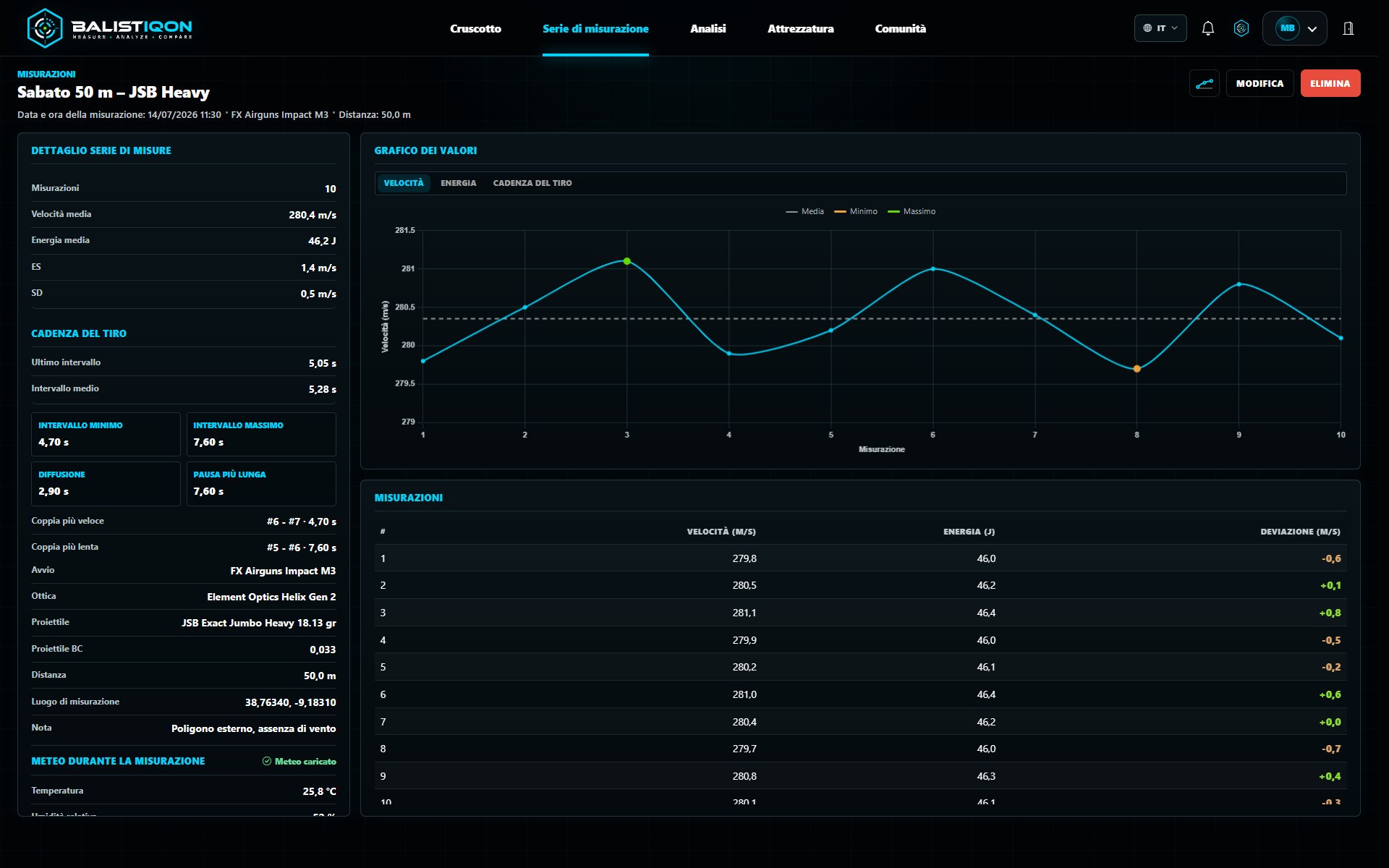
Task: Open the trend chart icon button
Action: coord(1205,84)
